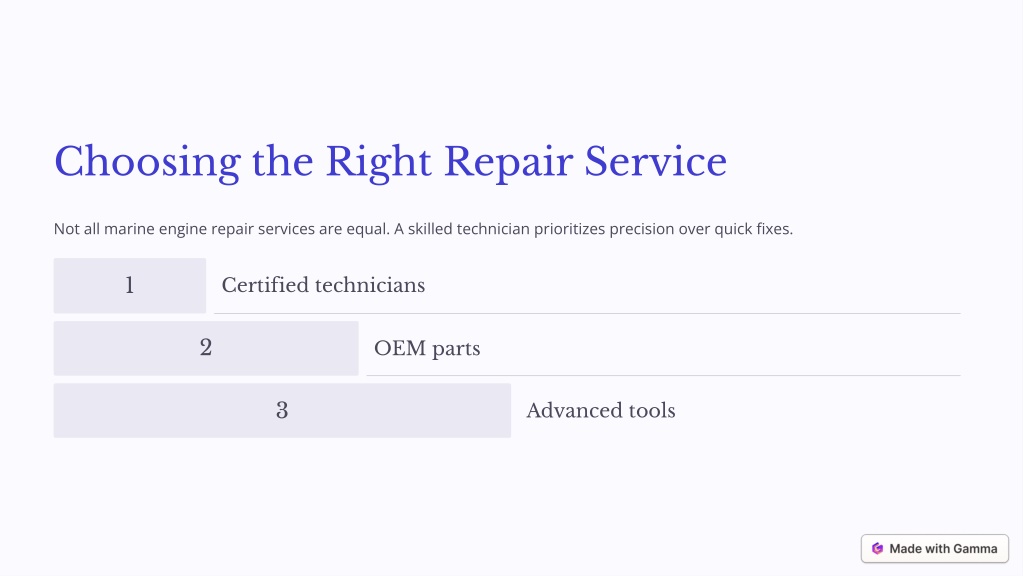The height and width of the screenshot is (576, 1023).
Task: Click the word Right in the title
Action: click(x=378, y=162)
